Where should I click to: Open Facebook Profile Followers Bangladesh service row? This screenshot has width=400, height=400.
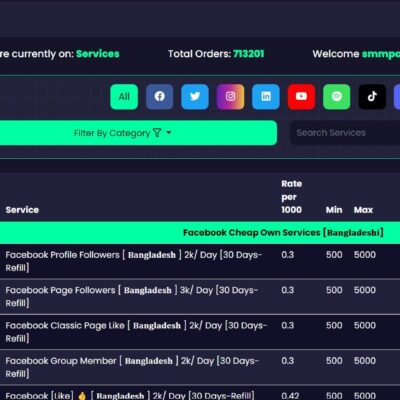point(200,261)
